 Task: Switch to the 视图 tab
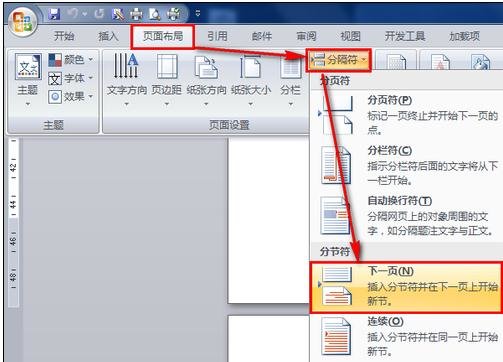coord(350,36)
